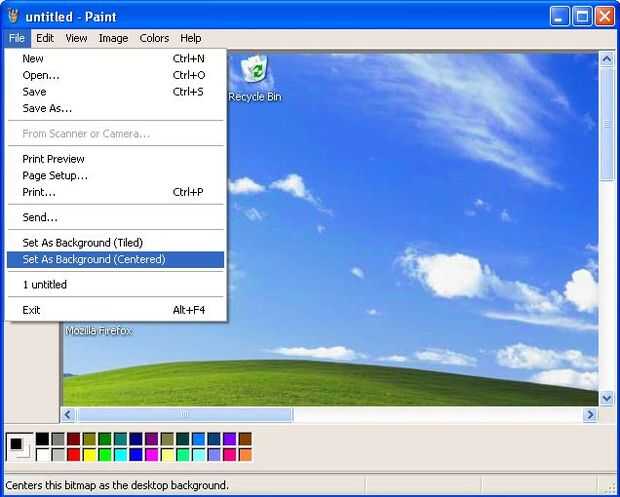The height and width of the screenshot is (497, 620).
Task: Pick the bright yellow color swatch
Action: [x=89, y=455]
